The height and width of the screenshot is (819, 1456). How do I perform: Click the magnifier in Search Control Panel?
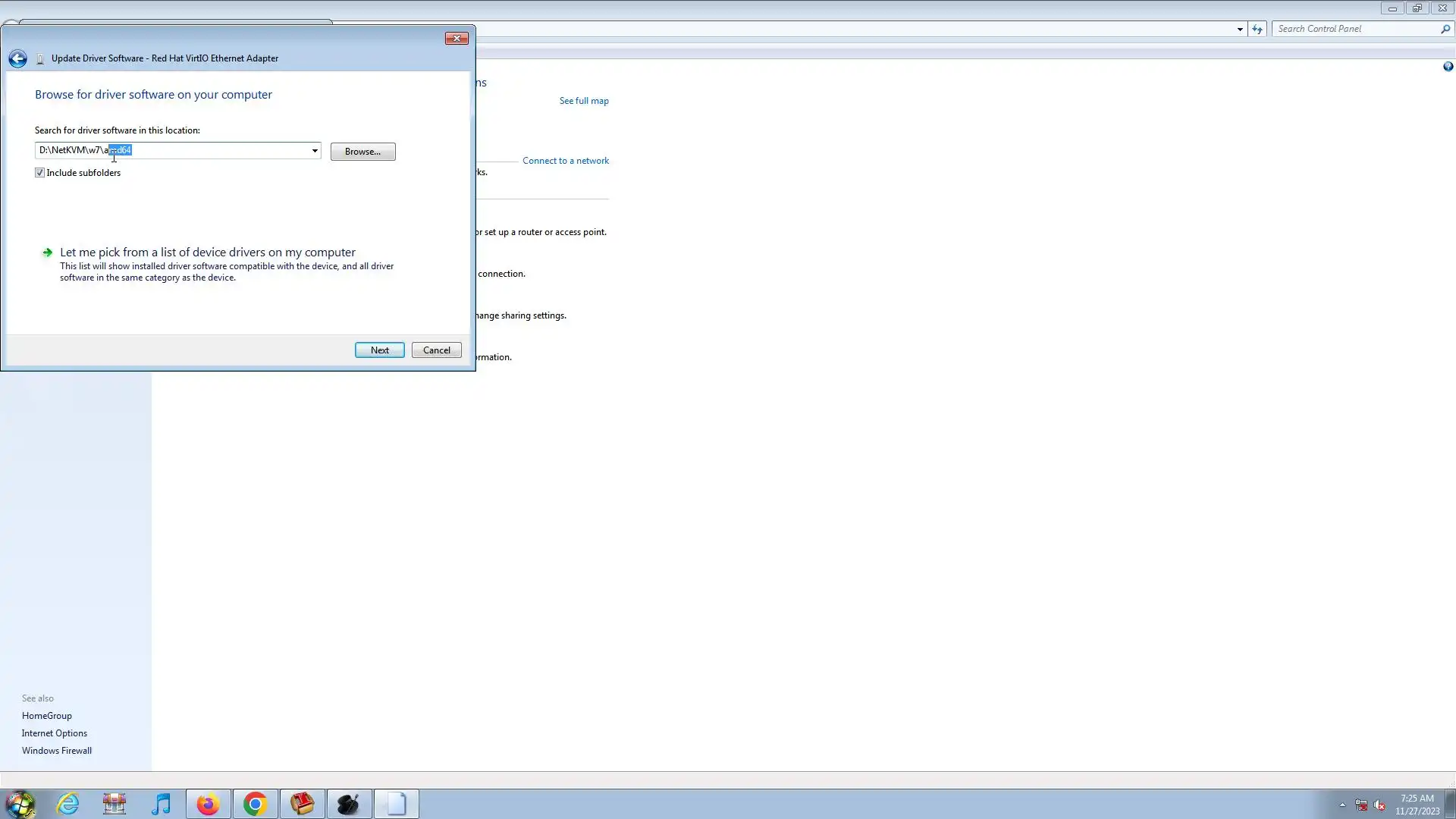pos(1445,29)
